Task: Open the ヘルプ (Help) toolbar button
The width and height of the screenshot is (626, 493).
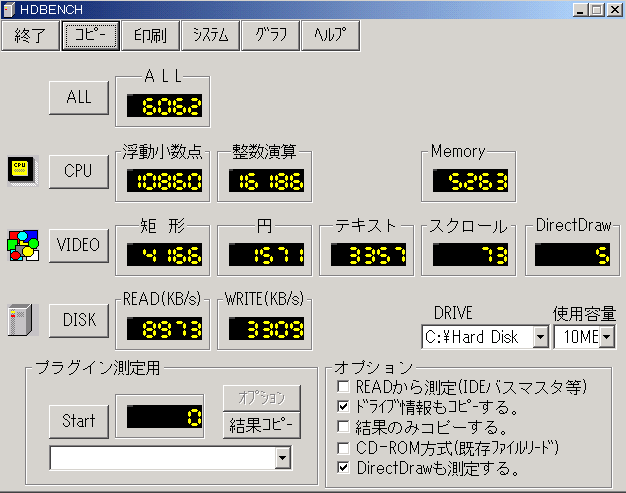Action: point(331,36)
